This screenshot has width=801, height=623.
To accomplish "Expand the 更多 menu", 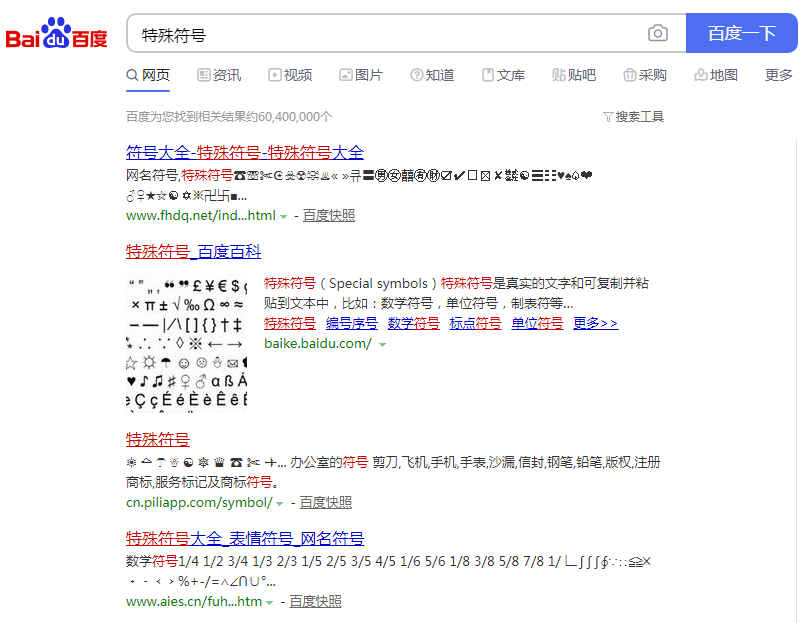I will point(778,75).
